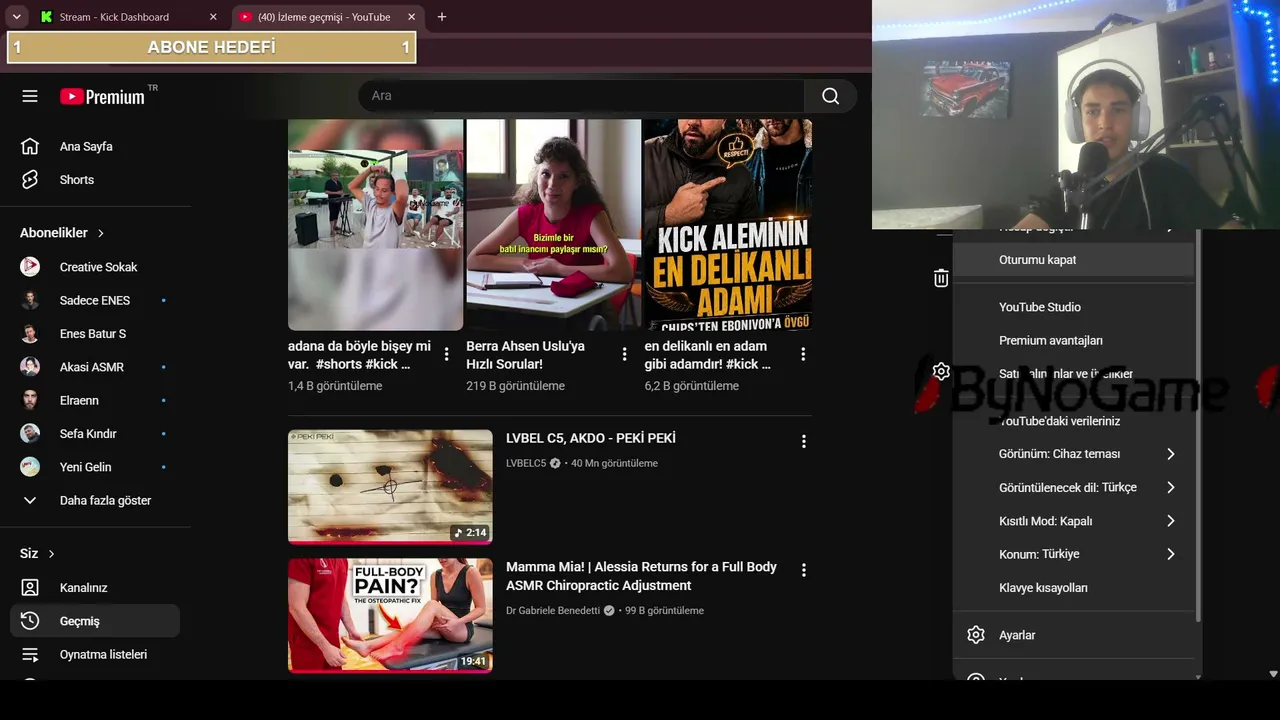Open YouTube'daki verileriniz menu entry

[1075, 421]
